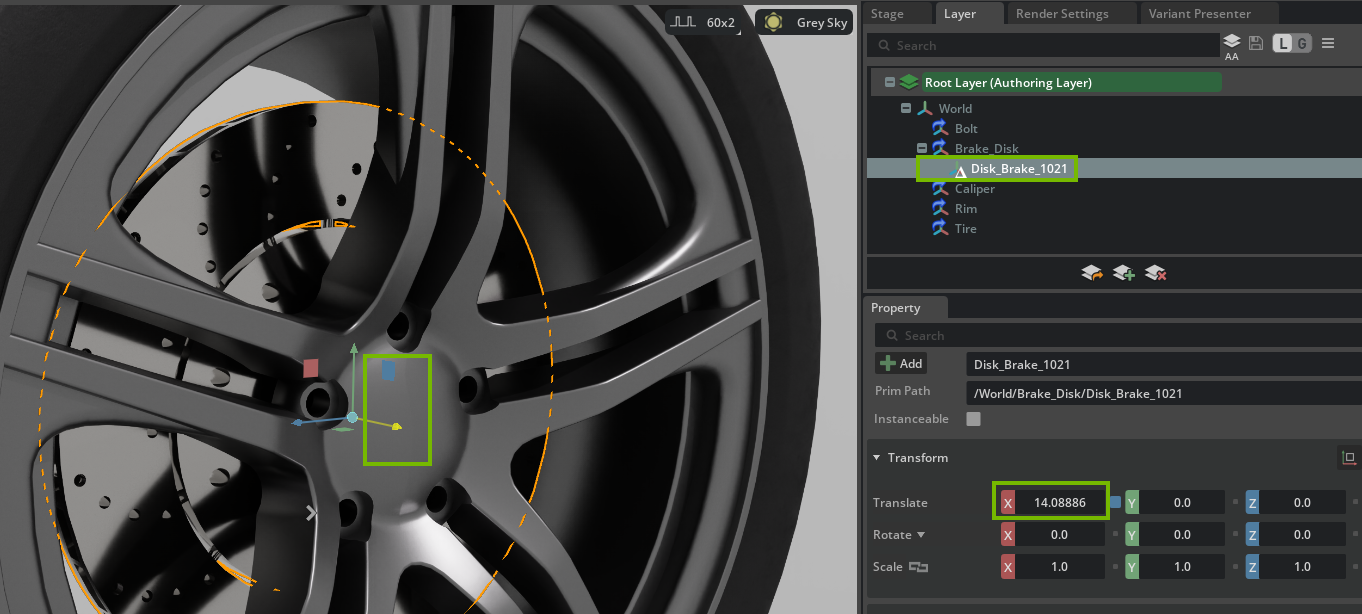Click the transform offset icon in Transform header
The width and height of the screenshot is (1362, 614).
[x=1349, y=458]
